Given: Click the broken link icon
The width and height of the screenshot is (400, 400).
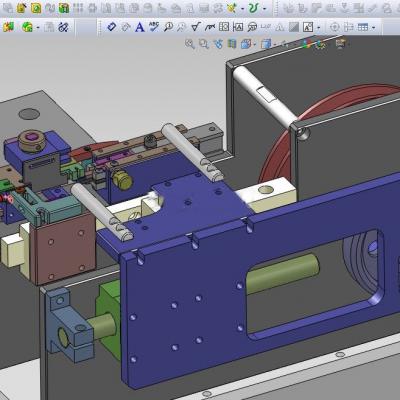Looking at the screenshot, I should (63, 27).
